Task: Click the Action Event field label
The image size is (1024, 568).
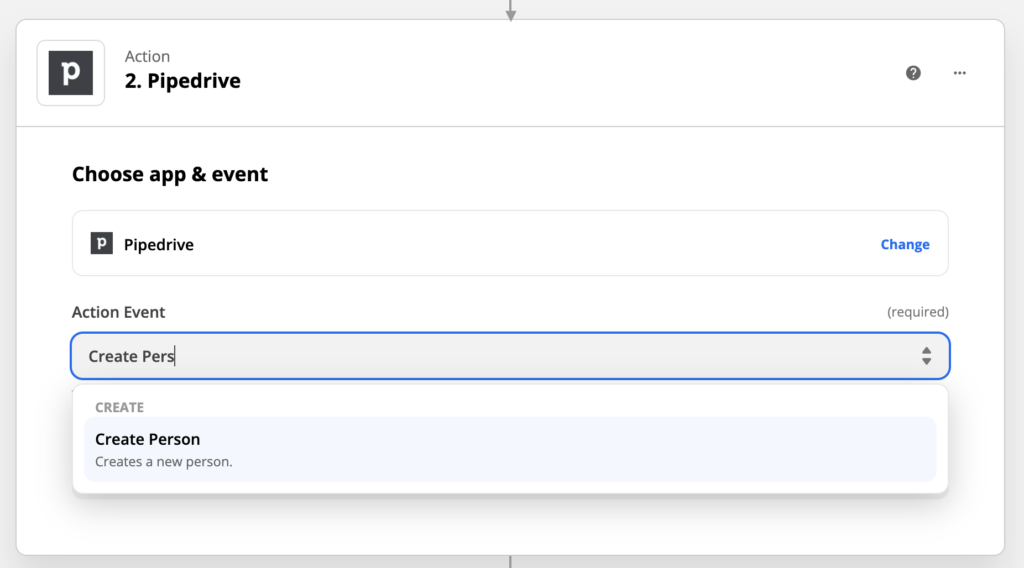Action: coord(118,312)
